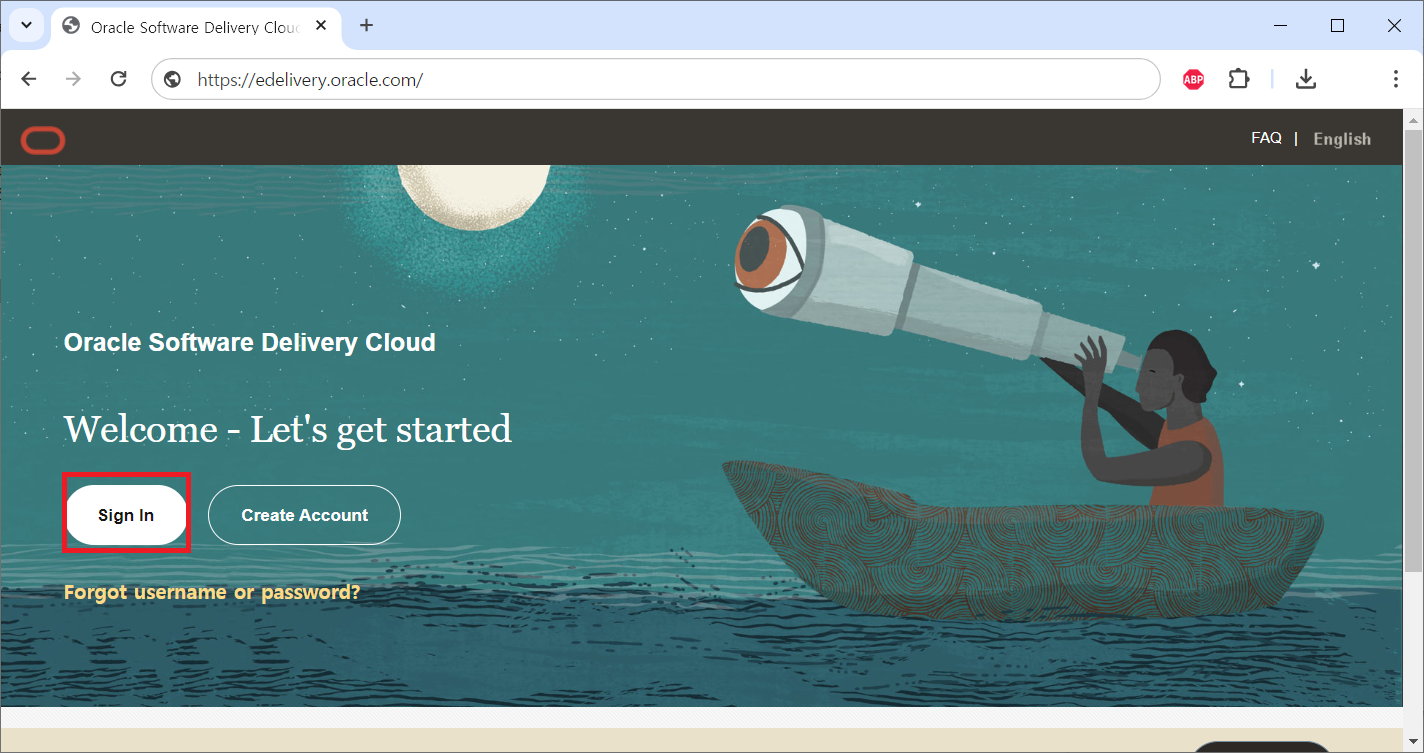Open Chrome three-dot menu
Viewport: 1424px width, 753px height.
[1395, 79]
